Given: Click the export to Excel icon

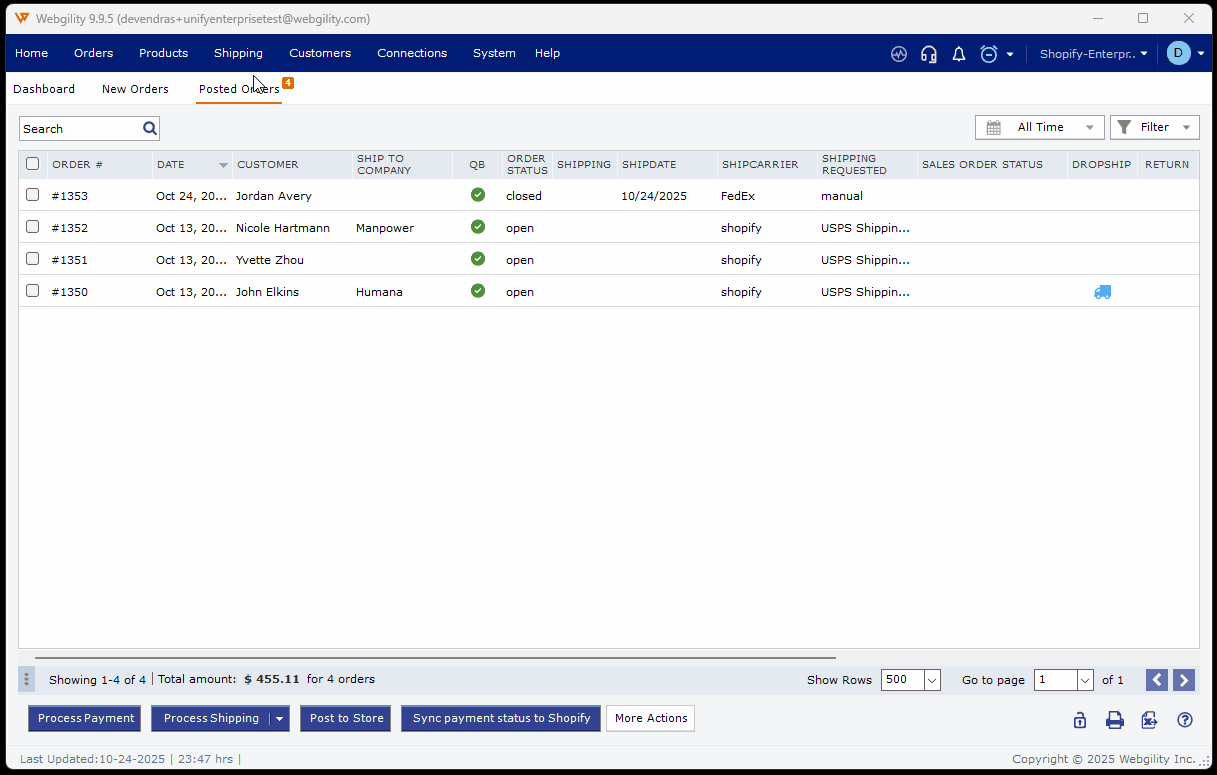Looking at the screenshot, I should pyautogui.click(x=1149, y=720).
